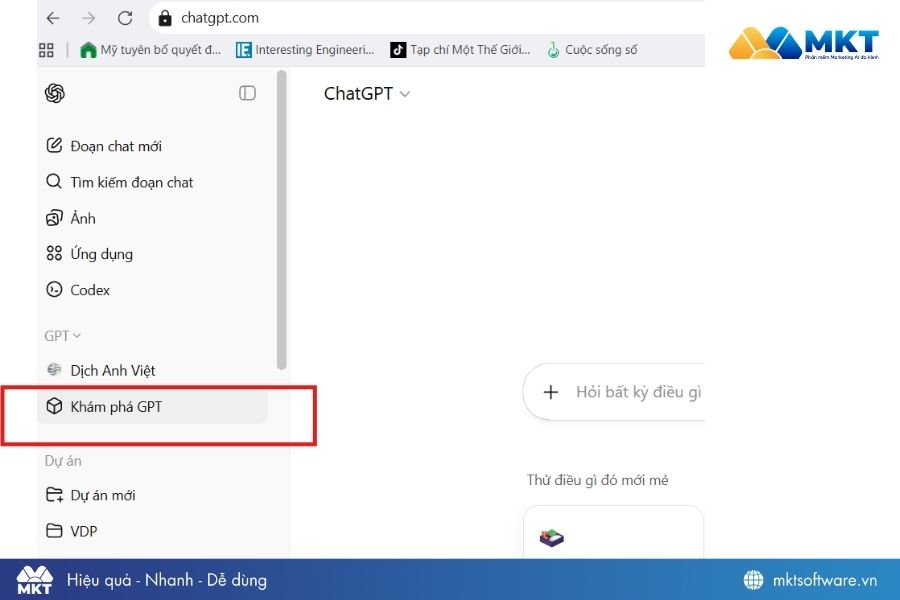The width and height of the screenshot is (900, 600).
Task: Go back in browser history
Action: point(53,18)
